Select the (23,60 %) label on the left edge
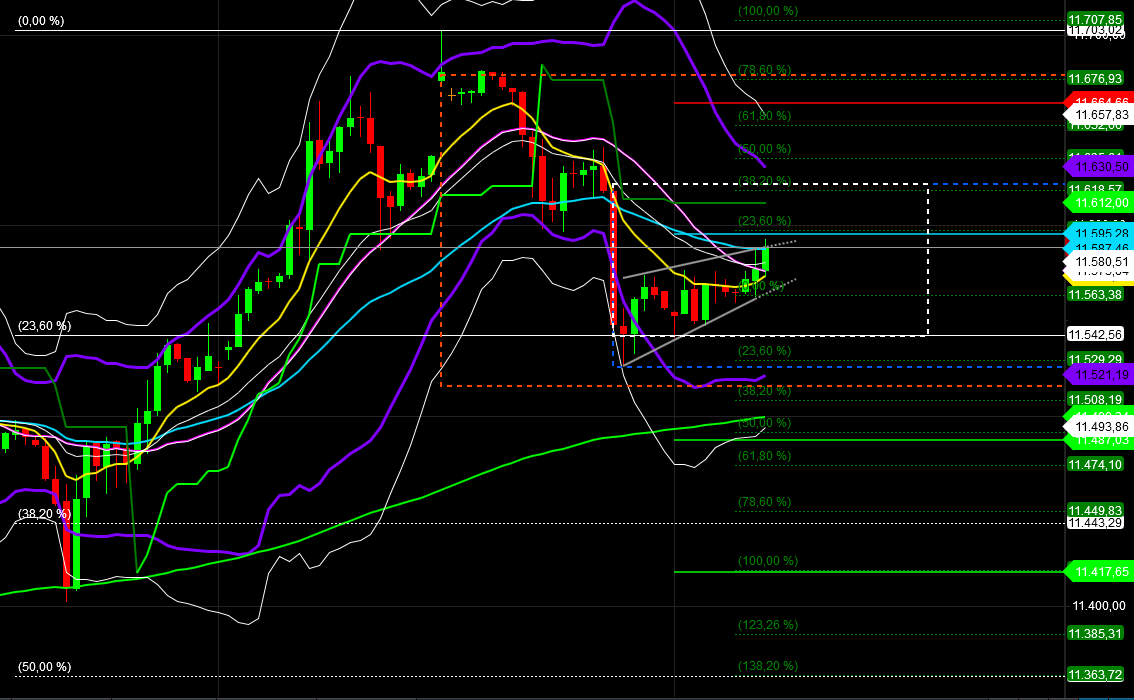Viewport: 1134px width, 700px height. tap(44, 324)
